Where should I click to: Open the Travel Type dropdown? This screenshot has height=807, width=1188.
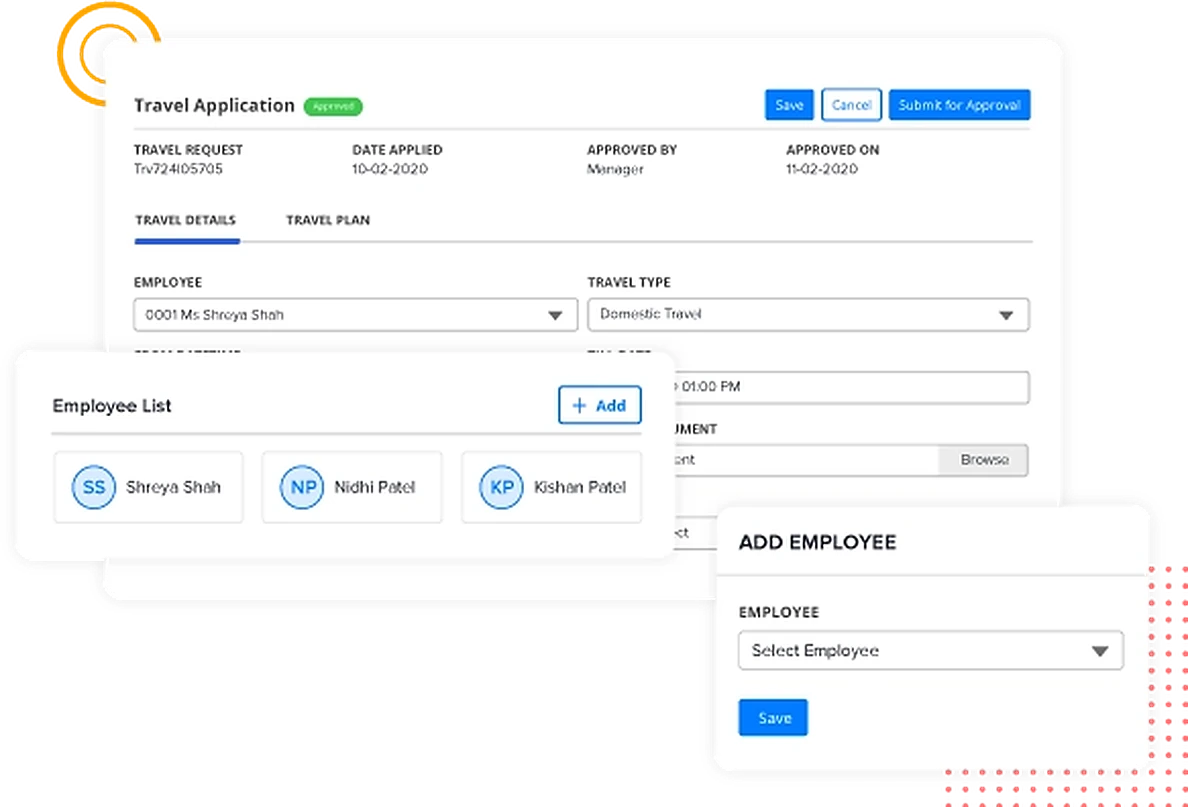(808, 314)
